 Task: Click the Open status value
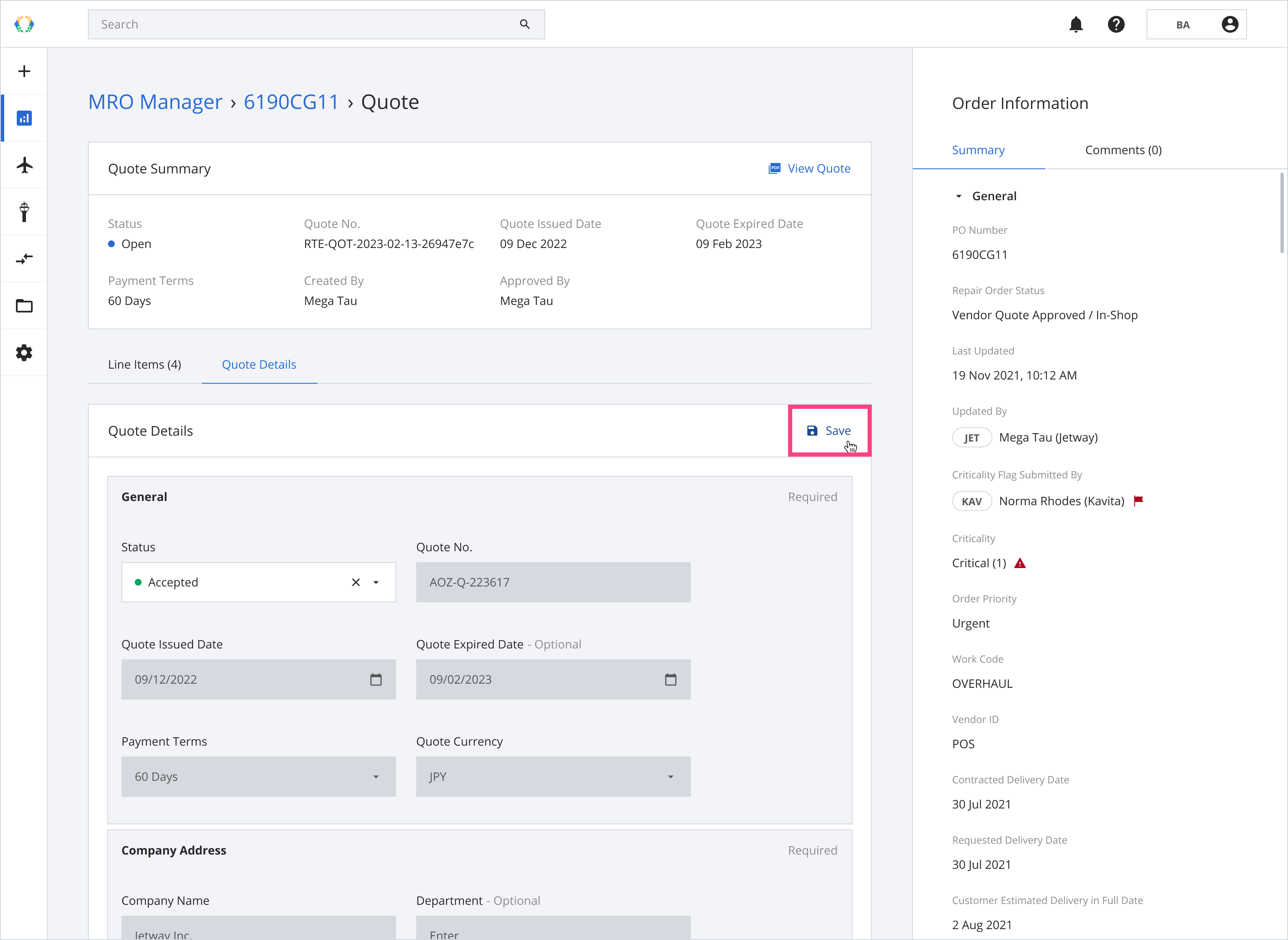(x=136, y=244)
